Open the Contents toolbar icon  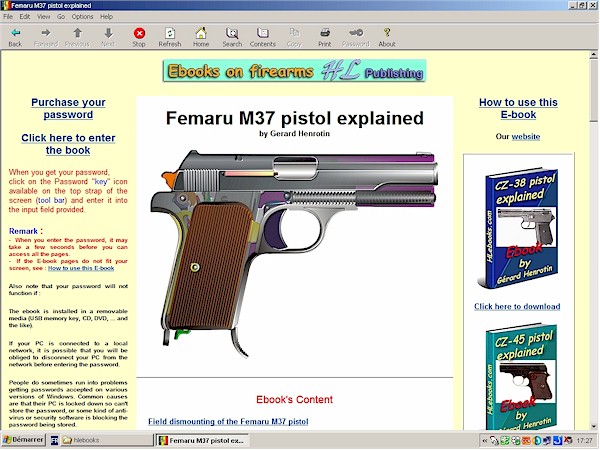(263, 37)
